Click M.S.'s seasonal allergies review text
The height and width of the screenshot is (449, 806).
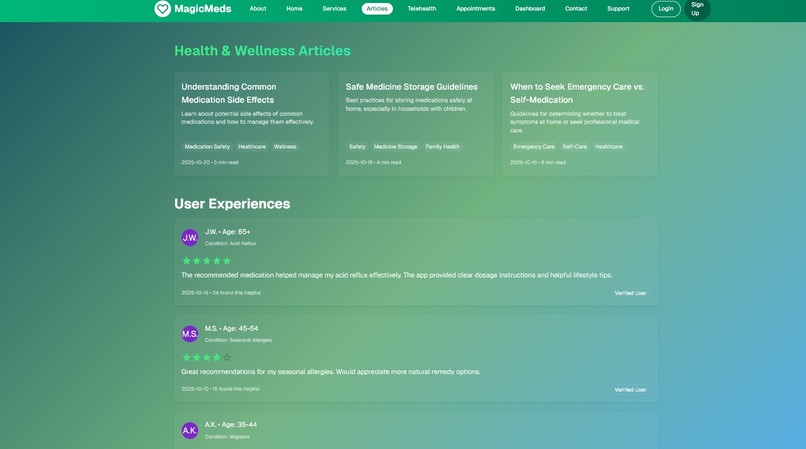331,371
